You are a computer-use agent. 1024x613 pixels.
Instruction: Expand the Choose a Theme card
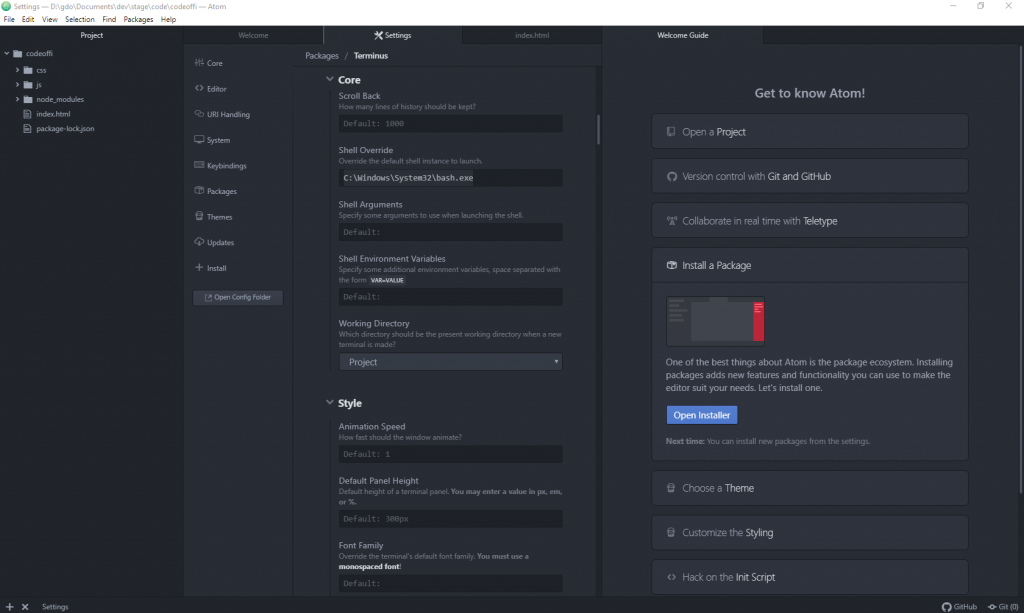point(810,488)
